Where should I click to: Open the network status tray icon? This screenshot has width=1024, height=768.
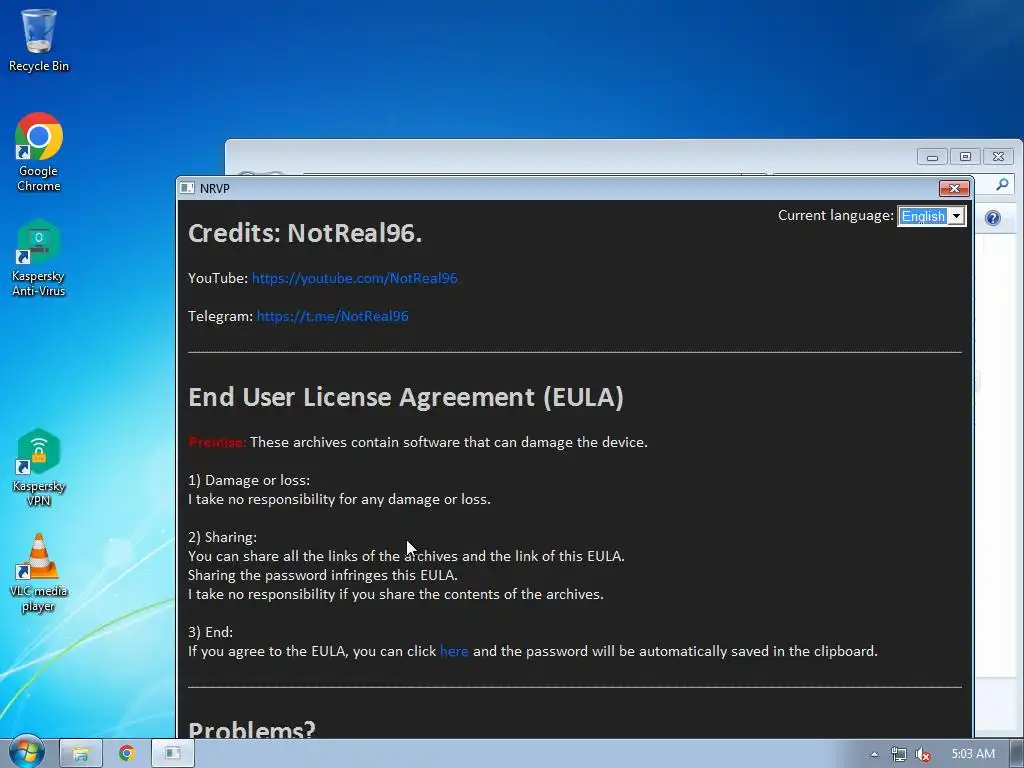pyautogui.click(x=899, y=754)
